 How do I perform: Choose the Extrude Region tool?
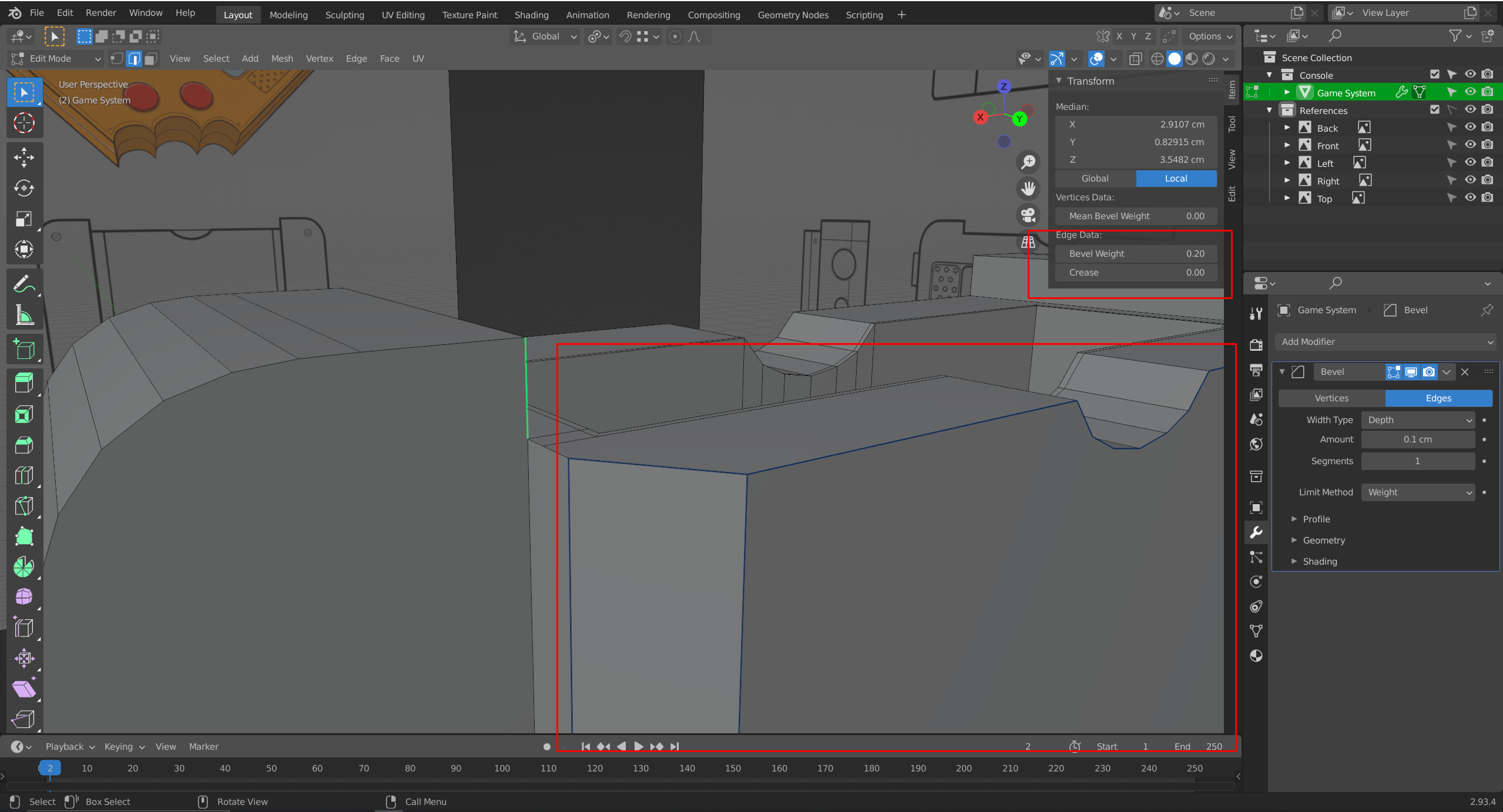tap(24, 383)
